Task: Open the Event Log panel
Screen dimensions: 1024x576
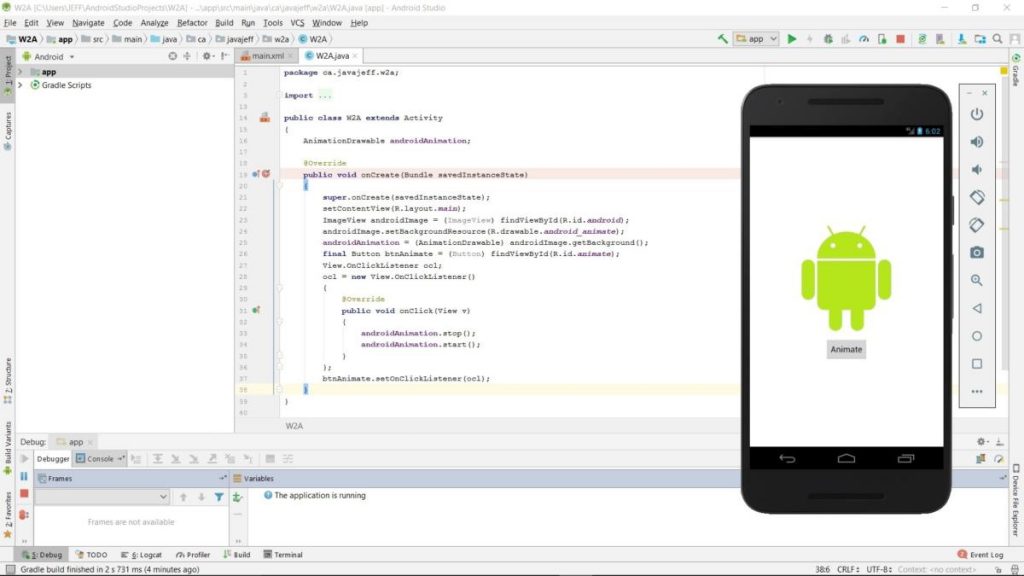Action: click(980, 554)
